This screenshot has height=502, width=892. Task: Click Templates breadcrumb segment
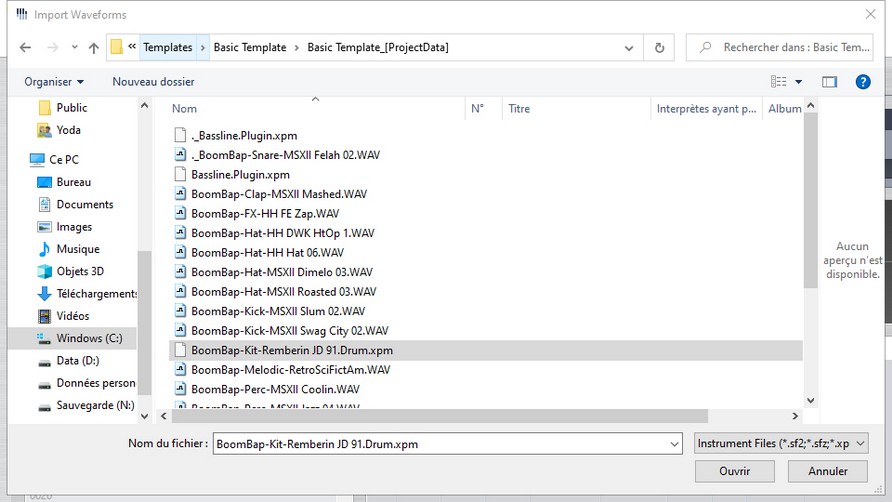(x=168, y=47)
